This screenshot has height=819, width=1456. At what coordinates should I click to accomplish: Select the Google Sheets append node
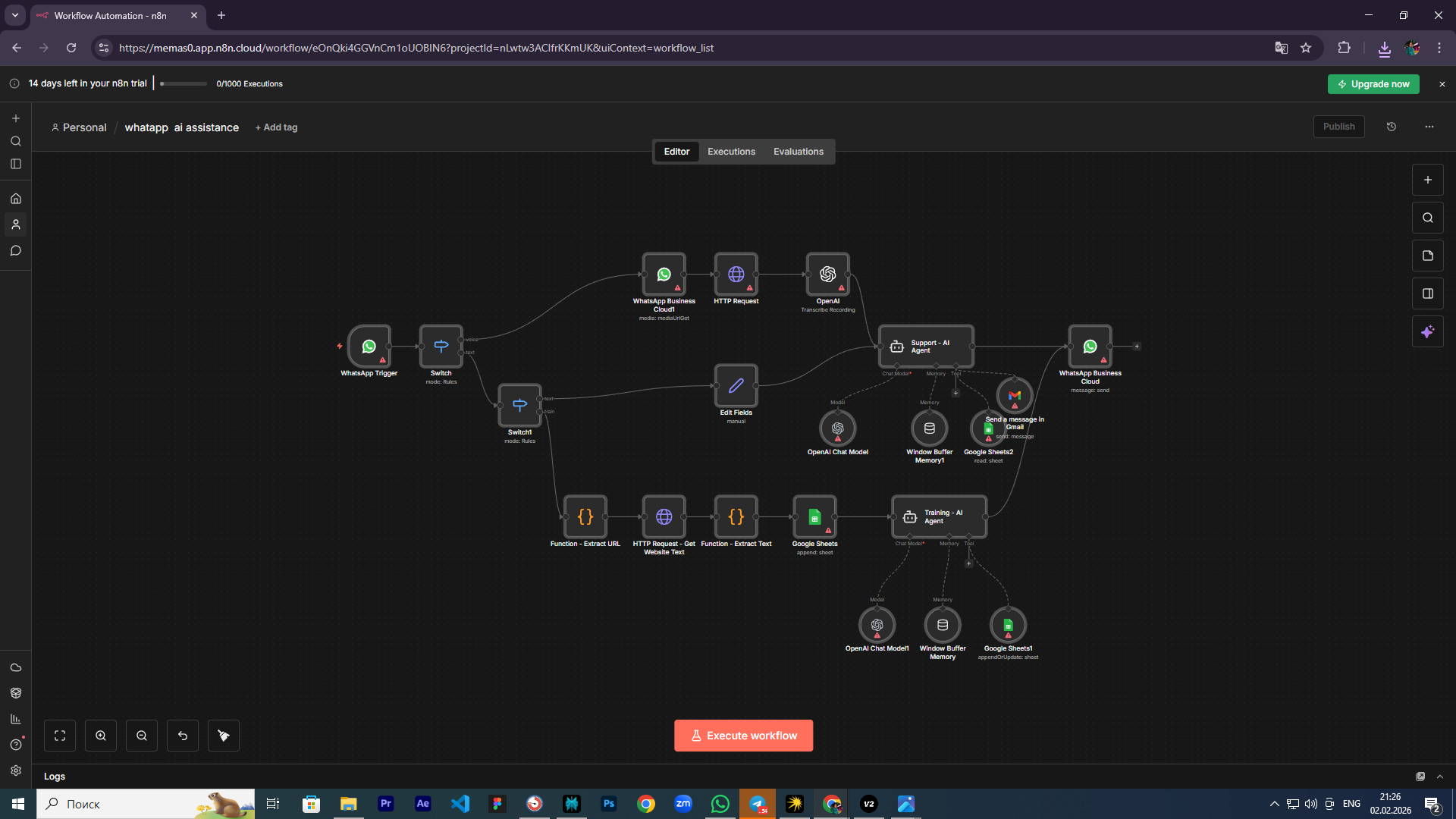tap(815, 517)
